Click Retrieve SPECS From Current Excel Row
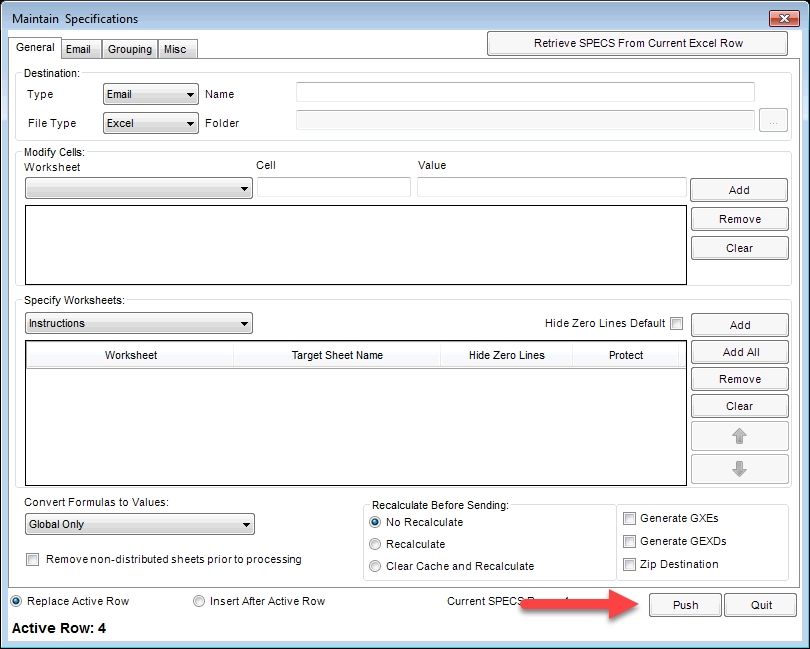The width and height of the screenshot is (810, 649). pos(637,43)
